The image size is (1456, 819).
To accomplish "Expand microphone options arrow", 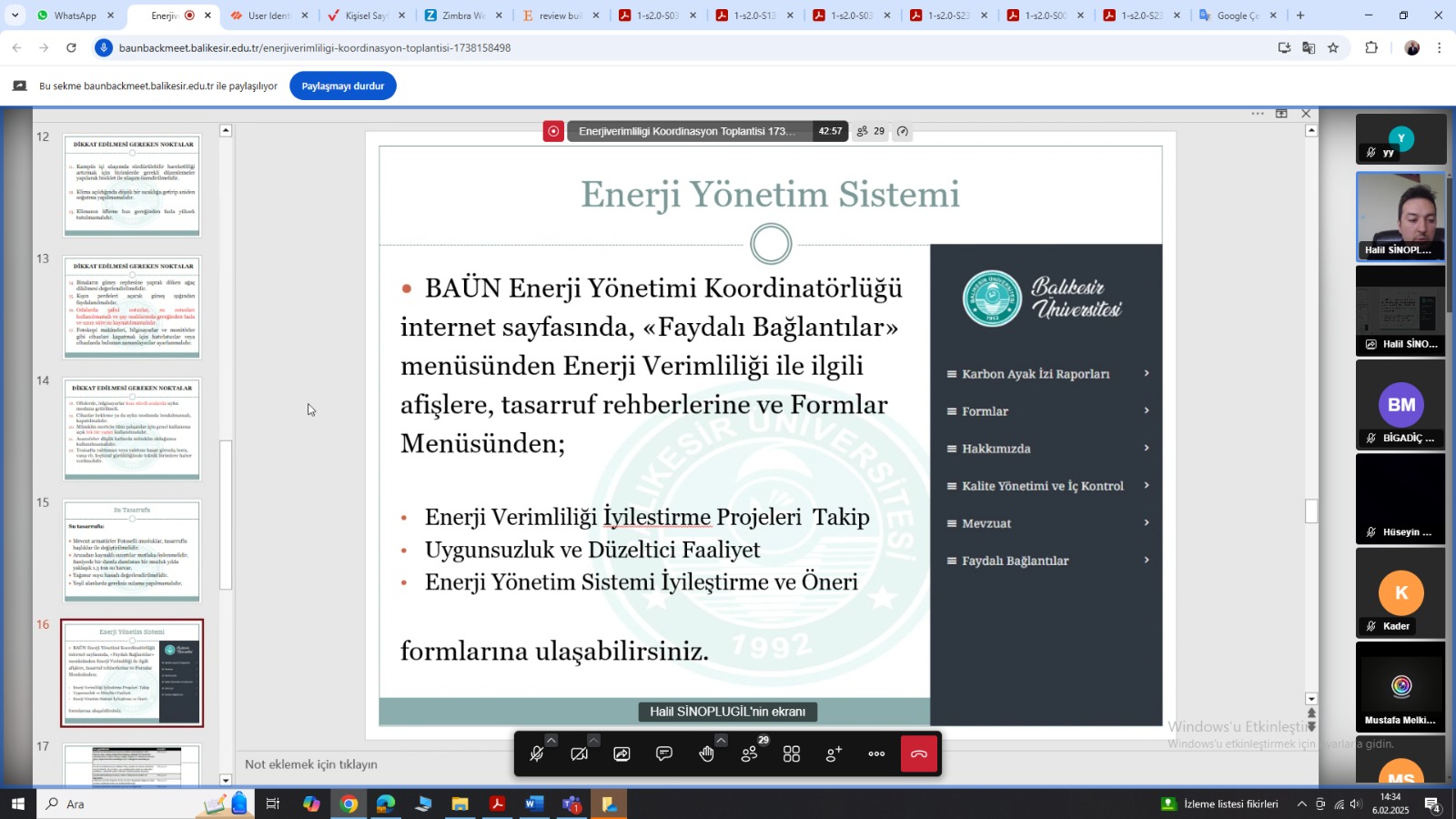I will 551,740.
